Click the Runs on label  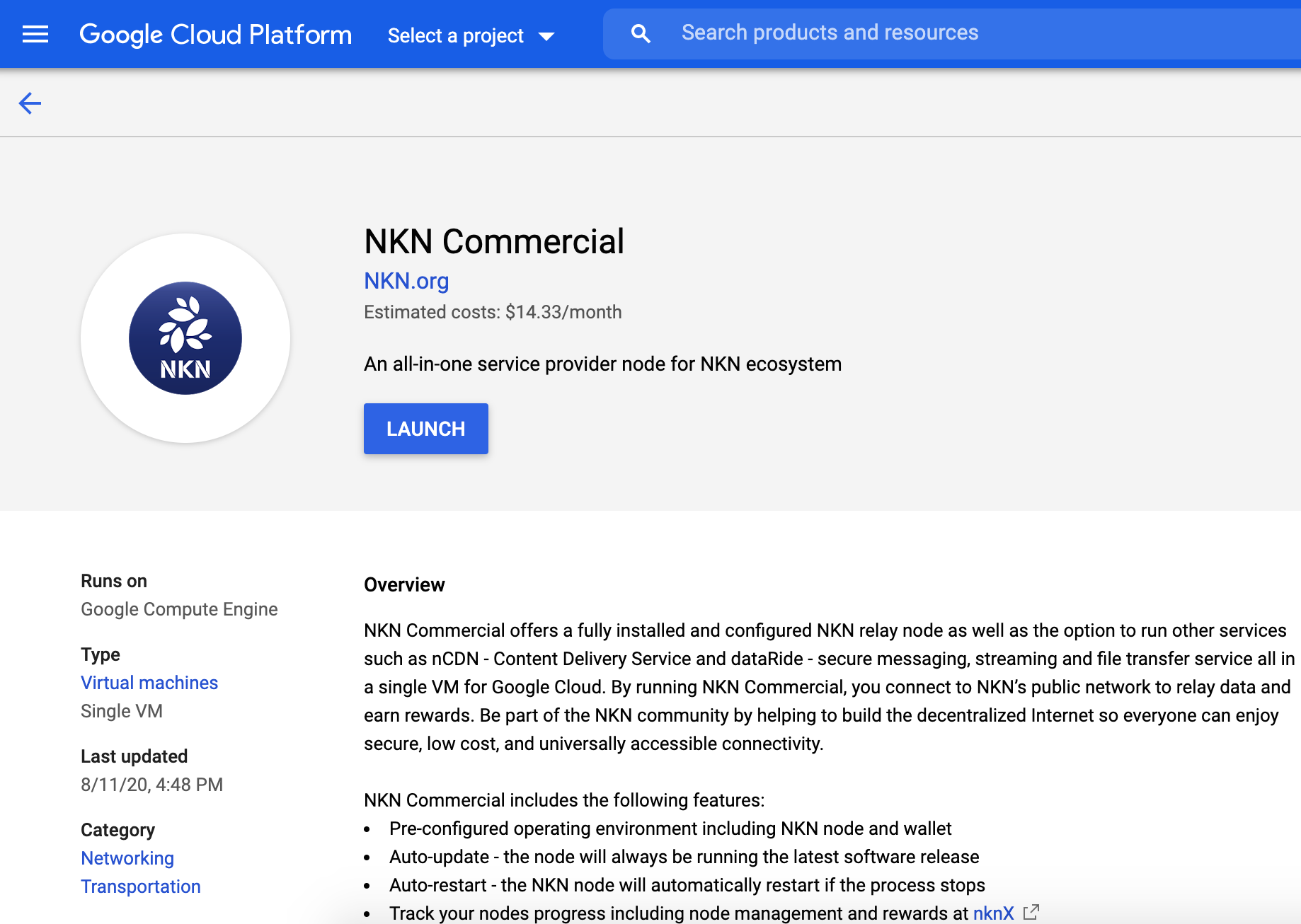click(114, 581)
